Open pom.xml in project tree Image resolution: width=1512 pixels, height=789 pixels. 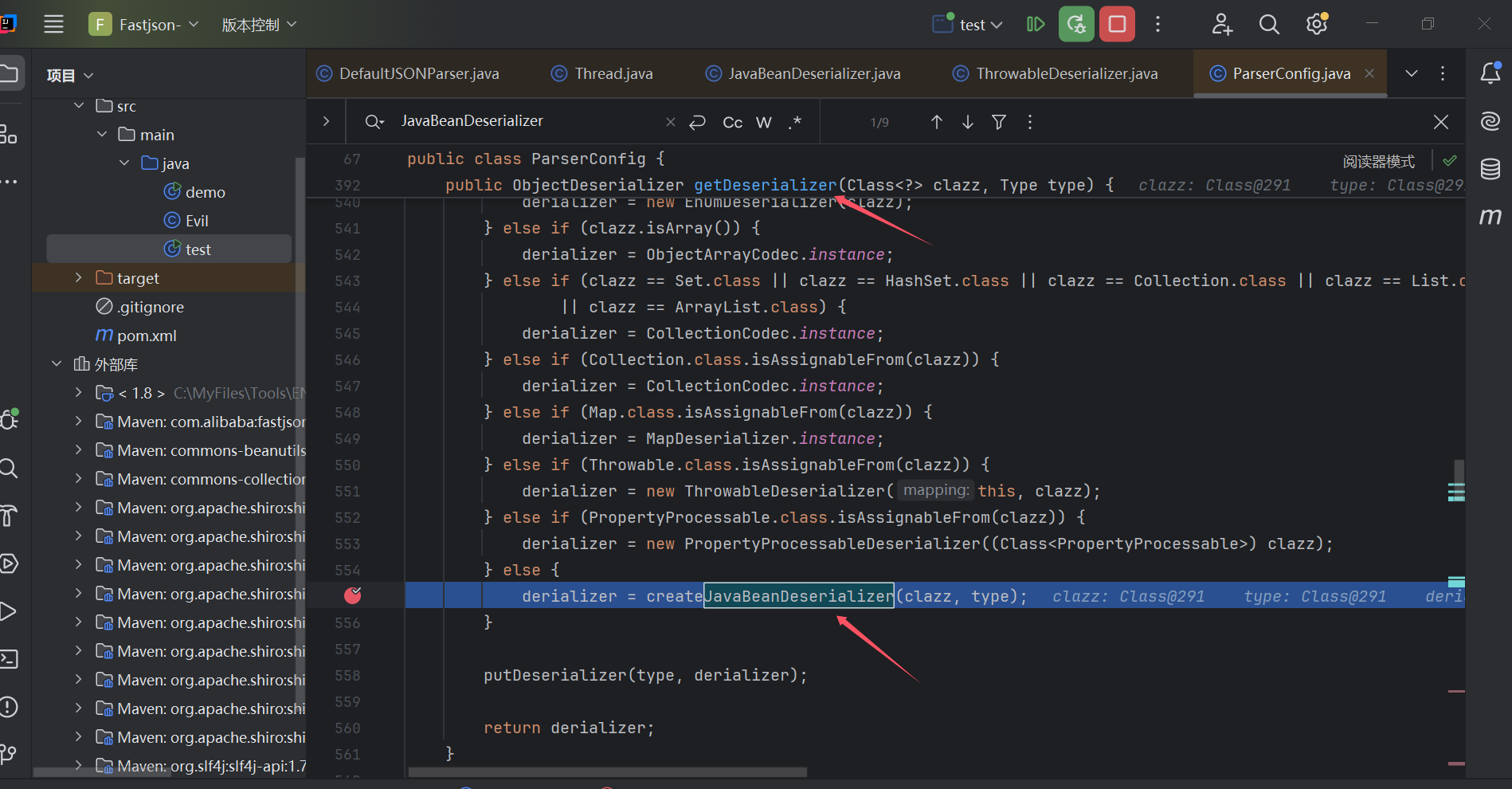(x=136, y=336)
